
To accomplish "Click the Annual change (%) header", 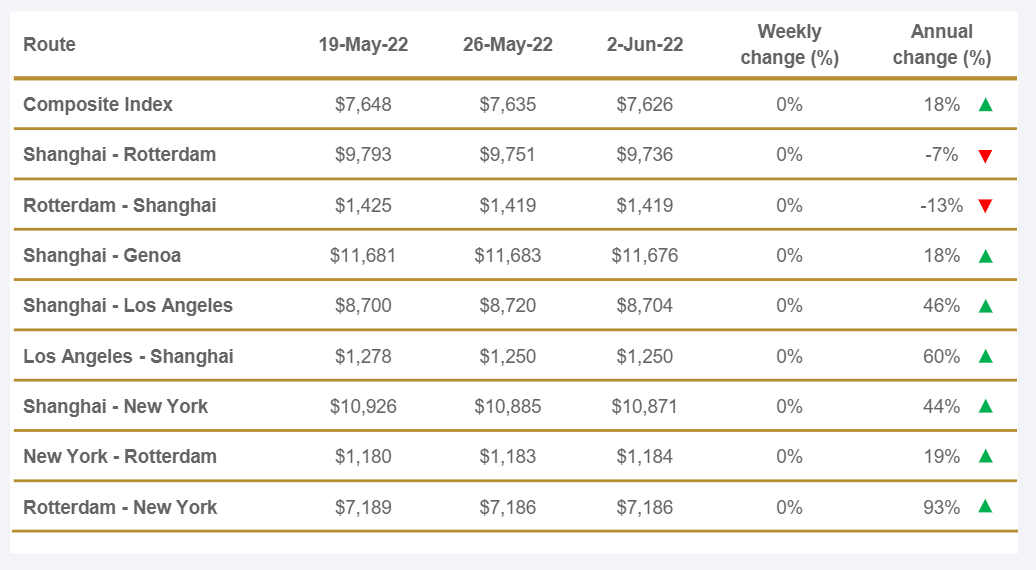I will [x=941, y=45].
